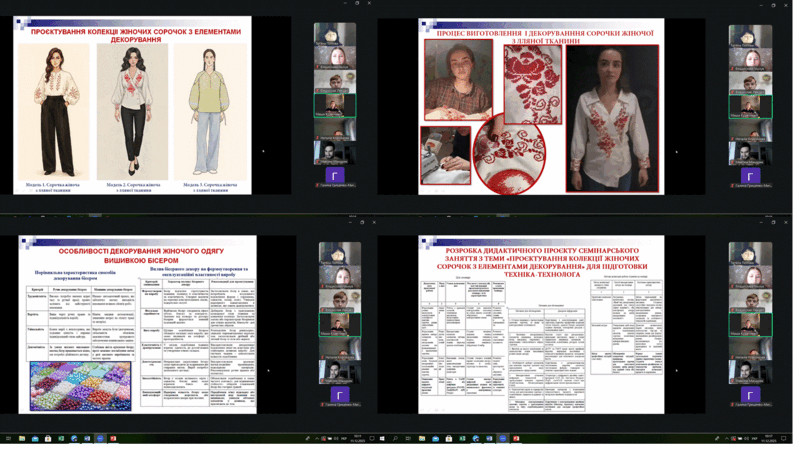
Task: Click the 'Проєктування колекції жіночих сорочок' slide title
Action: [x=136, y=33]
